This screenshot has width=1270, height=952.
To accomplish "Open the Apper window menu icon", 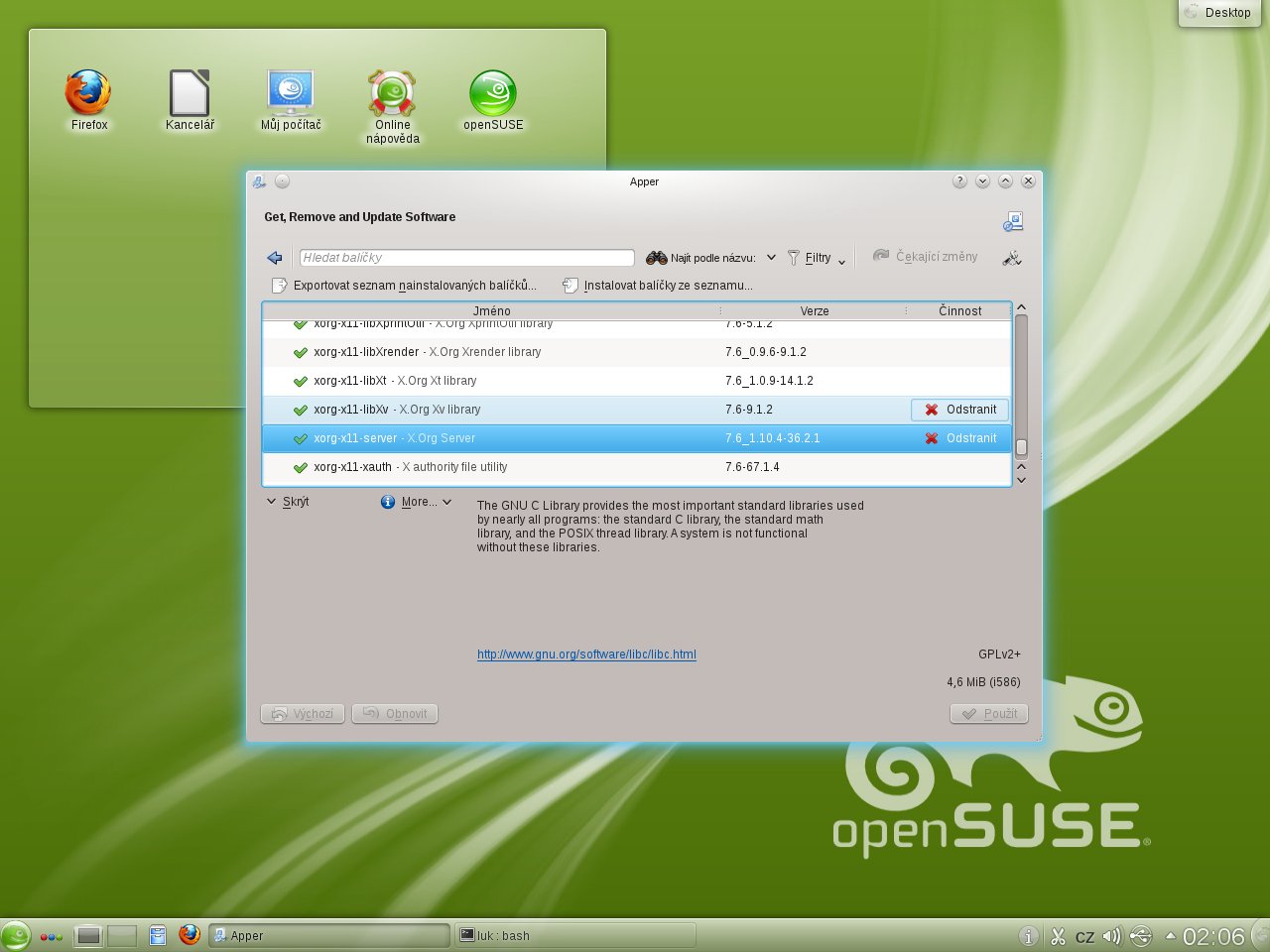I will coord(259,181).
